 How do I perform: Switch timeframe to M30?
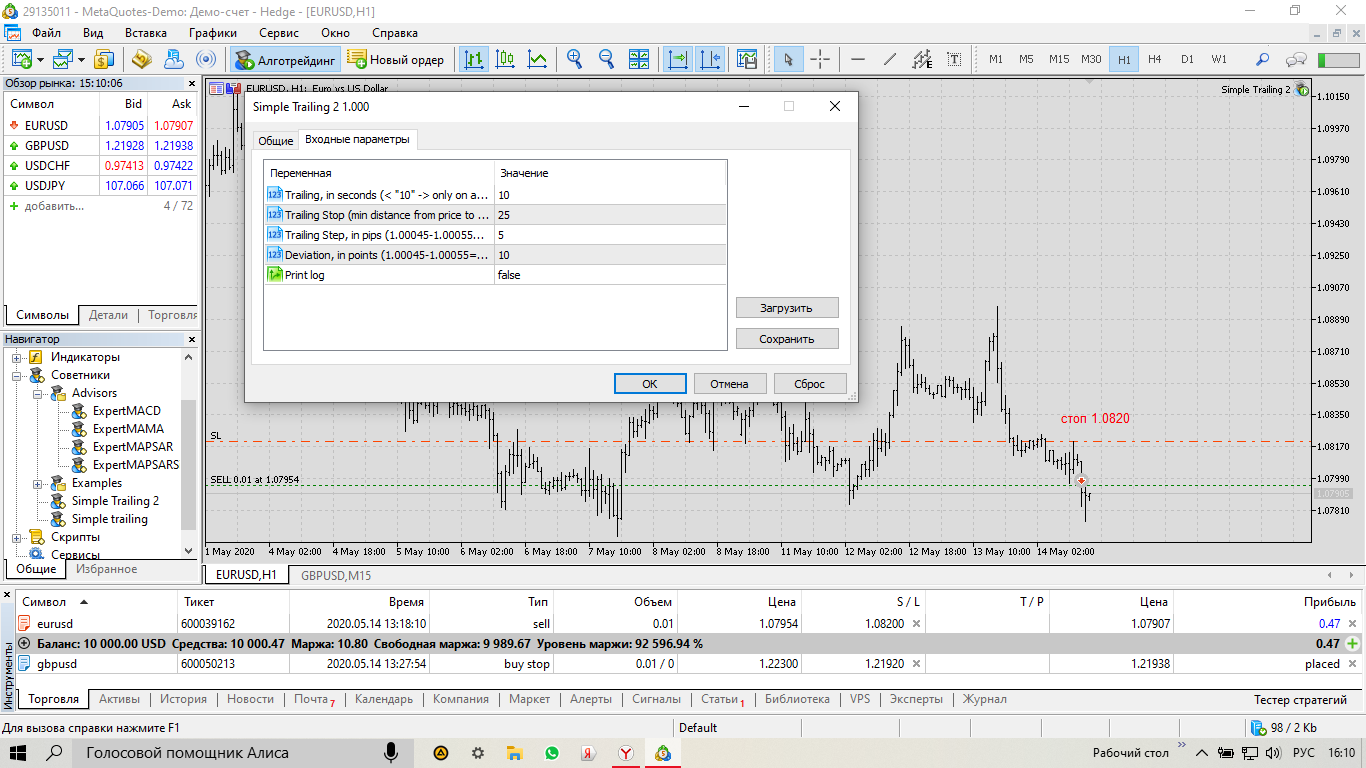pyautogui.click(x=1091, y=59)
